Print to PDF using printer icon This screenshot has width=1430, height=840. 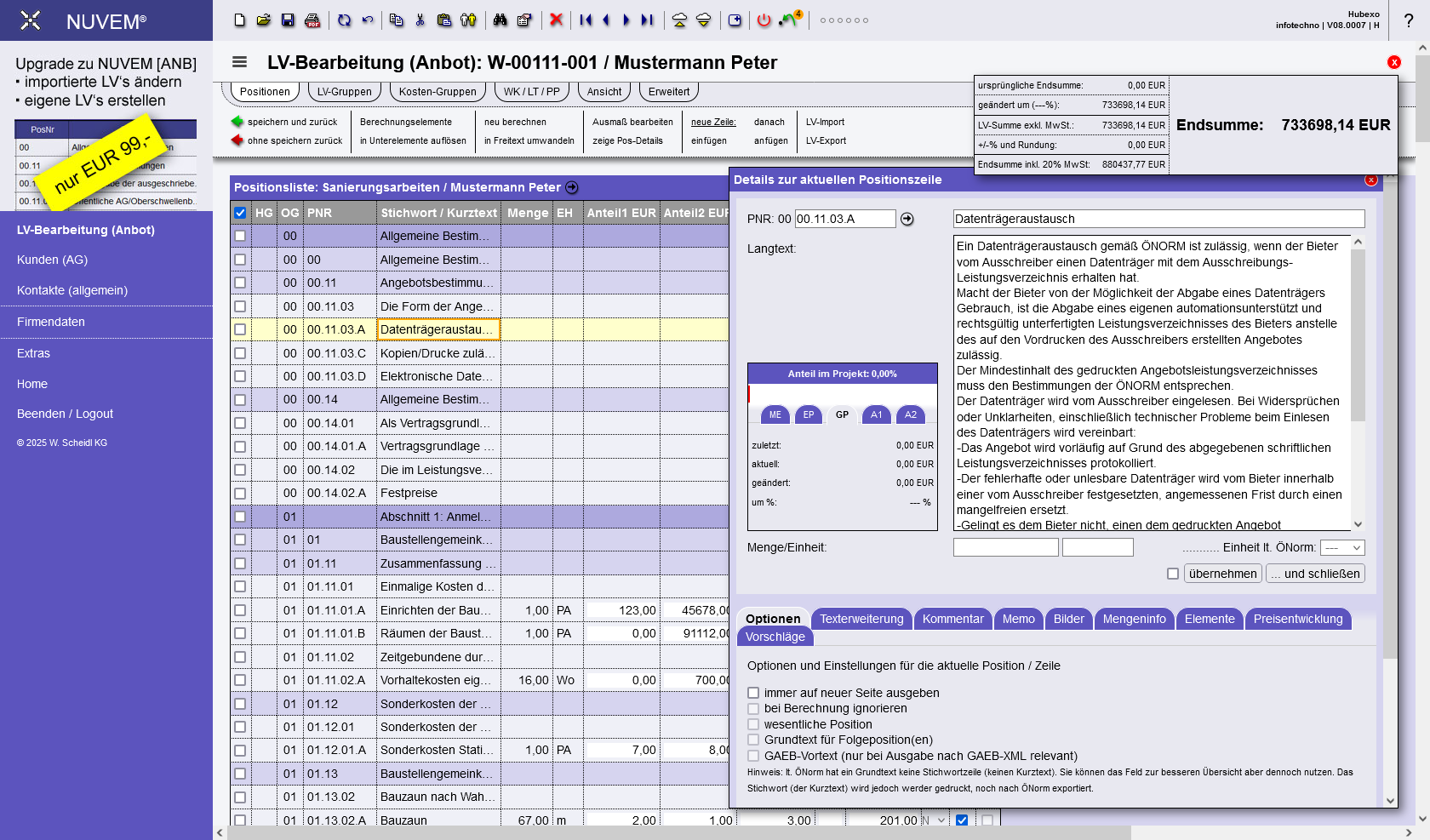[312, 20]
